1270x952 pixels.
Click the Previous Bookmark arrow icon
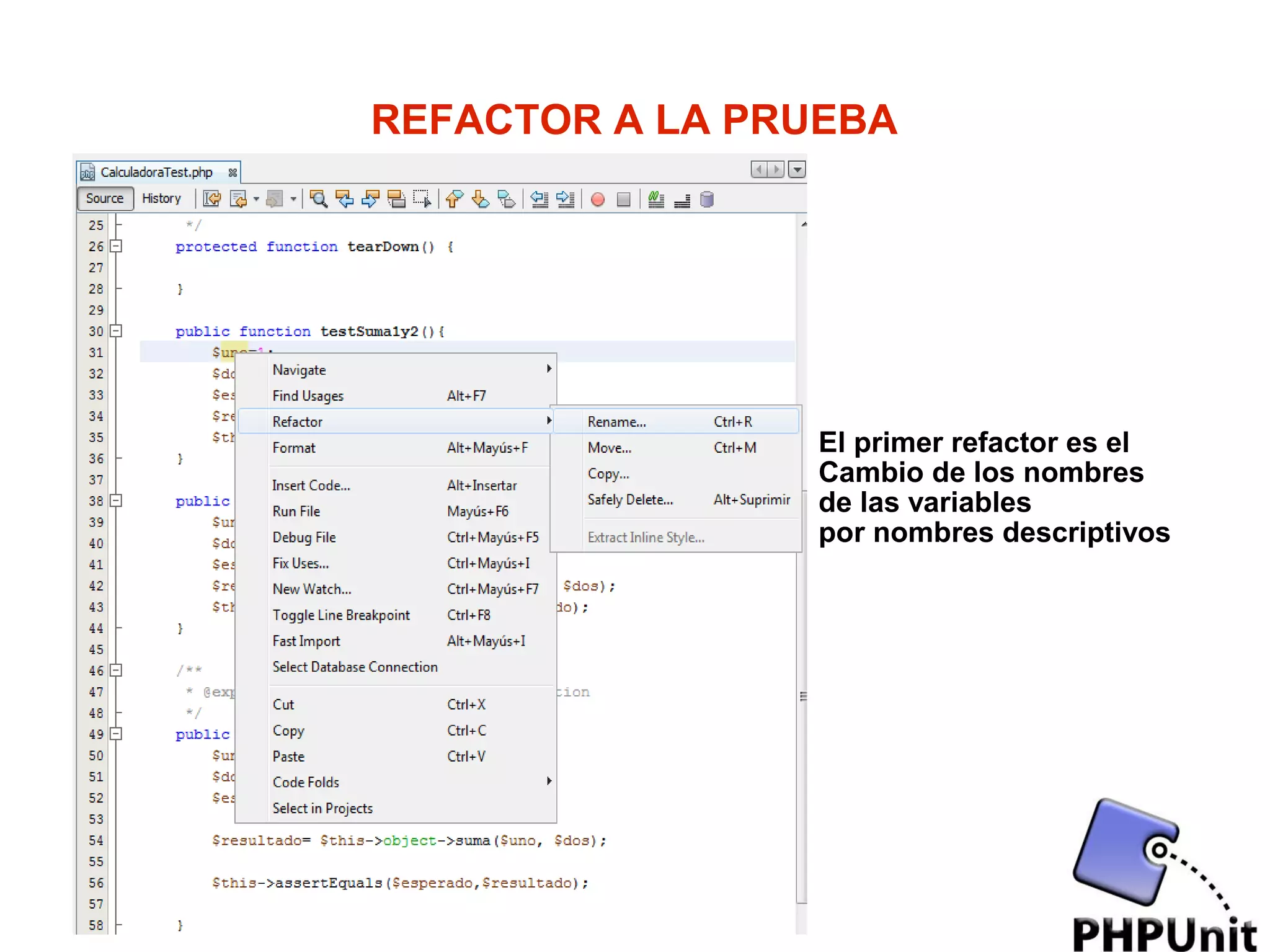455,199
